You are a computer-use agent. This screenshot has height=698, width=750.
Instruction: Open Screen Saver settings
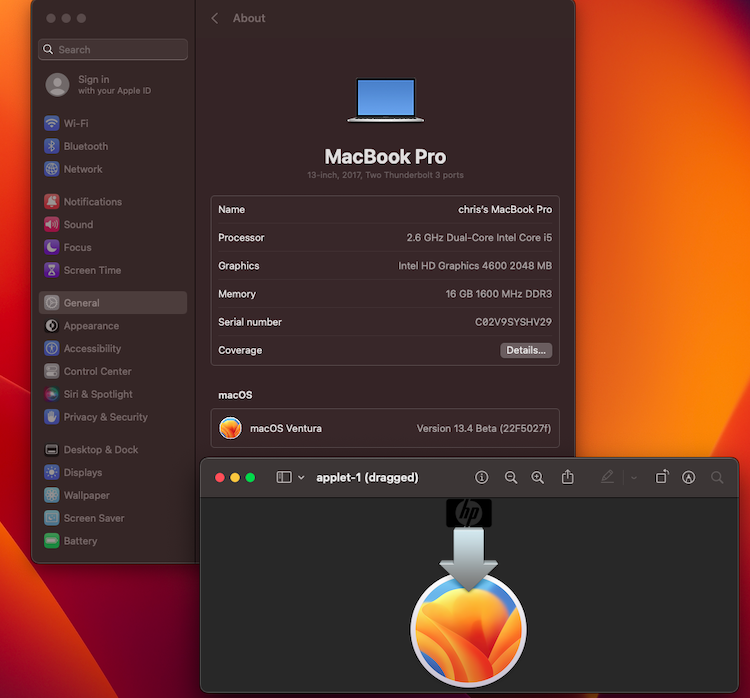tap(113, 518)
